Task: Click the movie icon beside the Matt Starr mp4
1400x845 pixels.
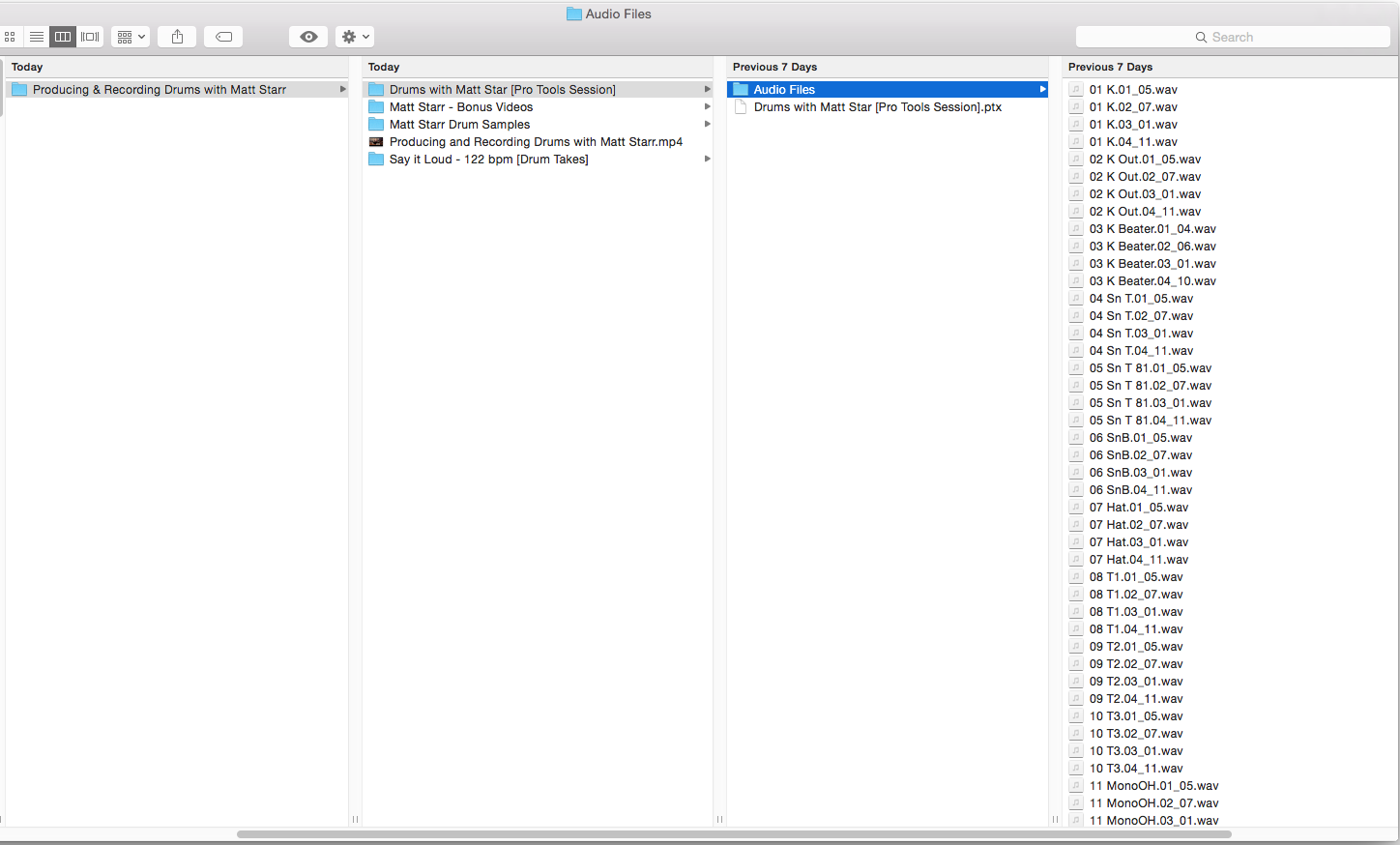Action: click(x=376, y=141)
